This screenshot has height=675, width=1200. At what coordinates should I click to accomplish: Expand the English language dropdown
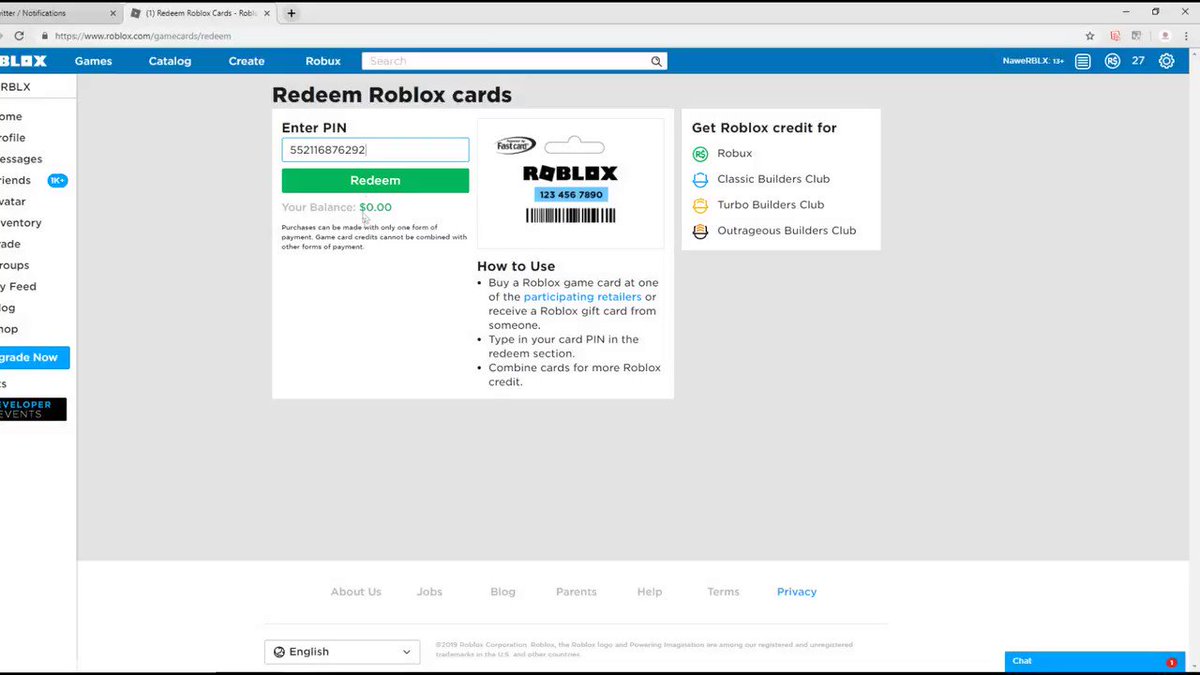[342, 651]
